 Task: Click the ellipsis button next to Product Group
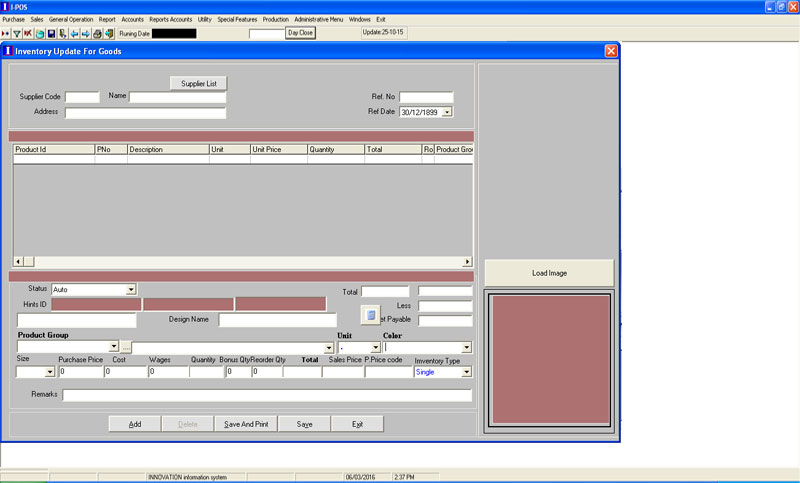[x=126, y=348]
